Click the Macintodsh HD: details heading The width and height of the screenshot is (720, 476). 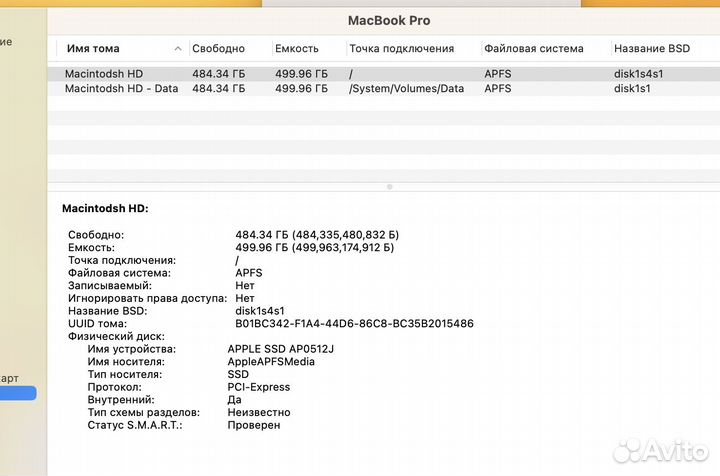click(x=105, y=208)
